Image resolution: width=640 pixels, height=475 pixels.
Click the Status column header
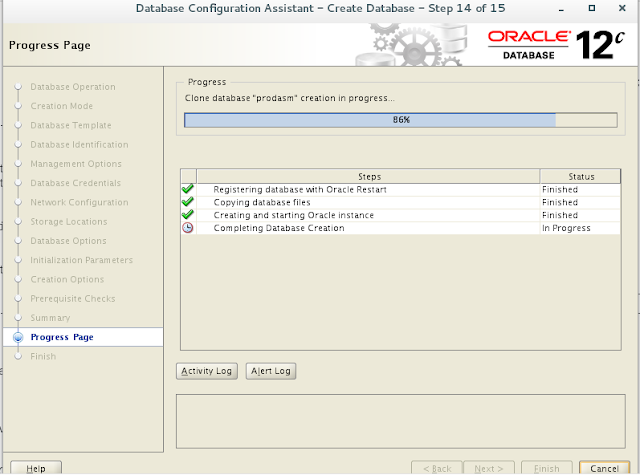click(x=580, y=176)
